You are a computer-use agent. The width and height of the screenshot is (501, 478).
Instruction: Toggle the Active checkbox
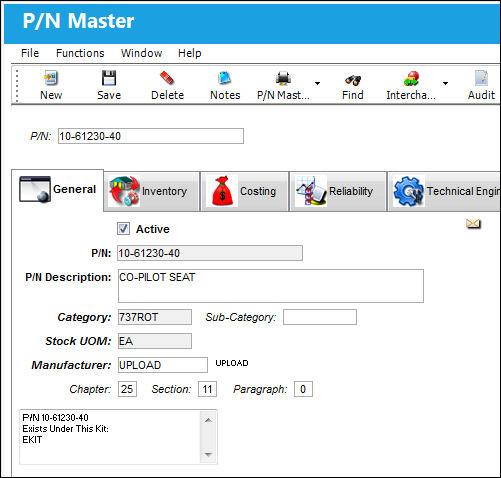123,229
